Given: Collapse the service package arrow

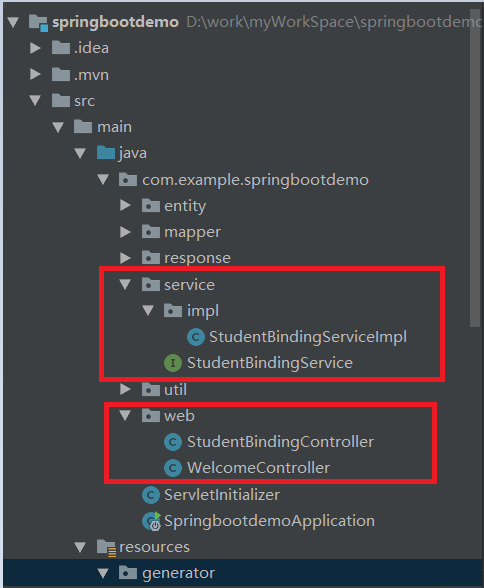Looking at the screenshot, I should click(125, 284).
